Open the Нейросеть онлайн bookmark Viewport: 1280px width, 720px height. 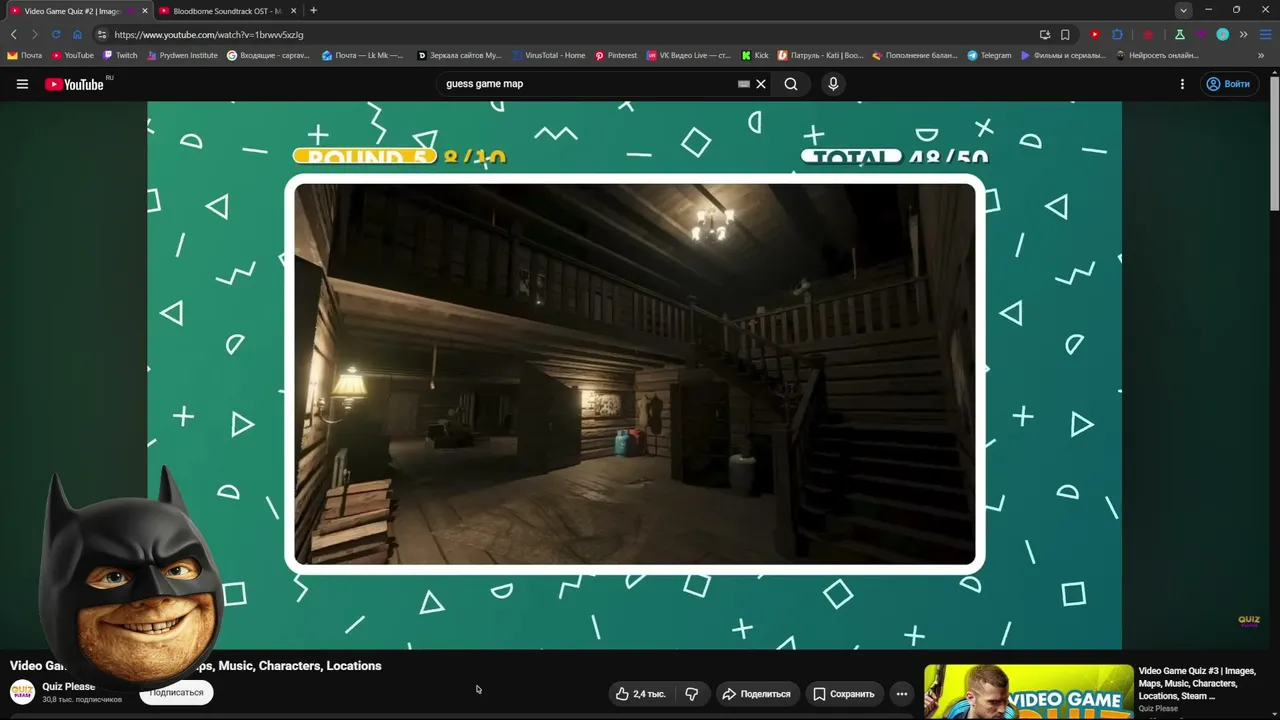pos(1157,56)
